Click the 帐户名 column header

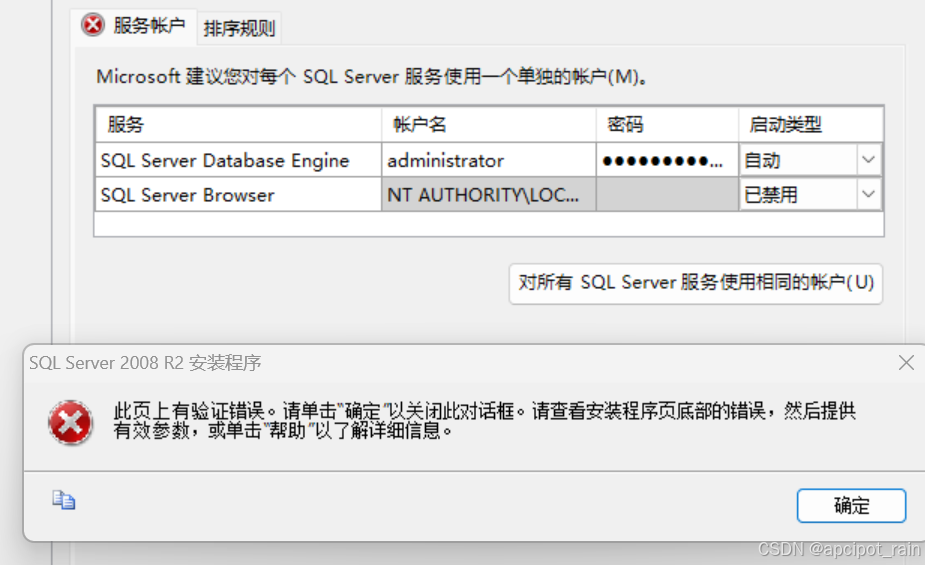pyautogui.click(x=488, y=124)
